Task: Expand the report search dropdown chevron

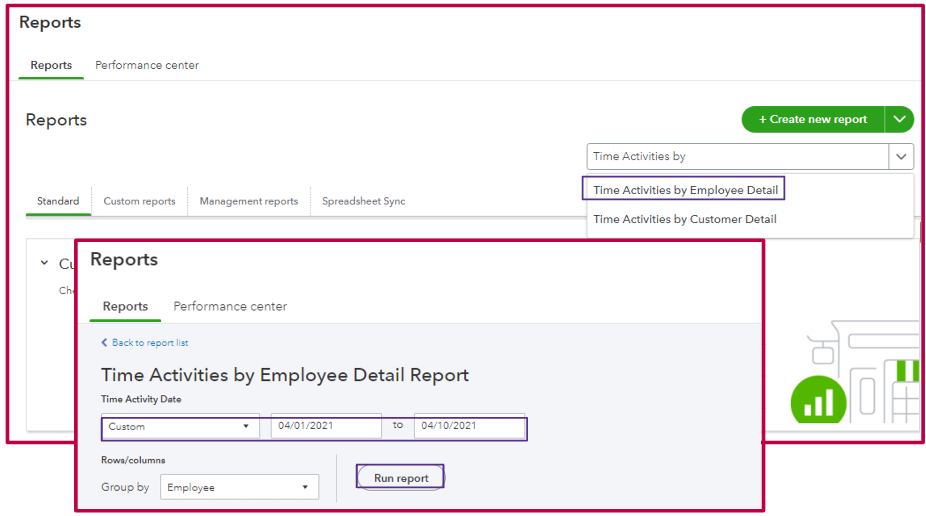Action: click(x=901, y=156)
